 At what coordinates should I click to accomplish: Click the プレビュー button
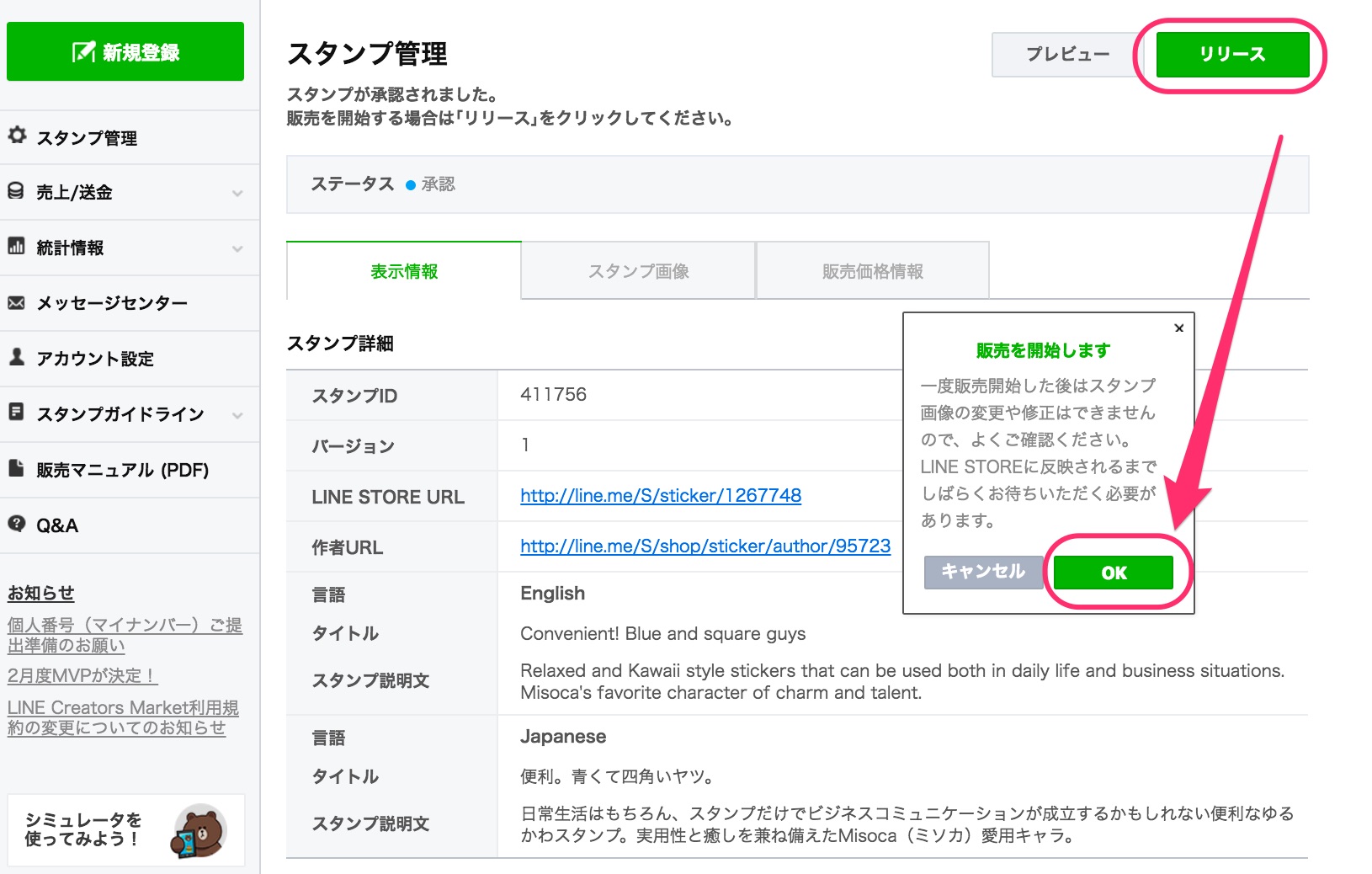(x=1067, y=55)
